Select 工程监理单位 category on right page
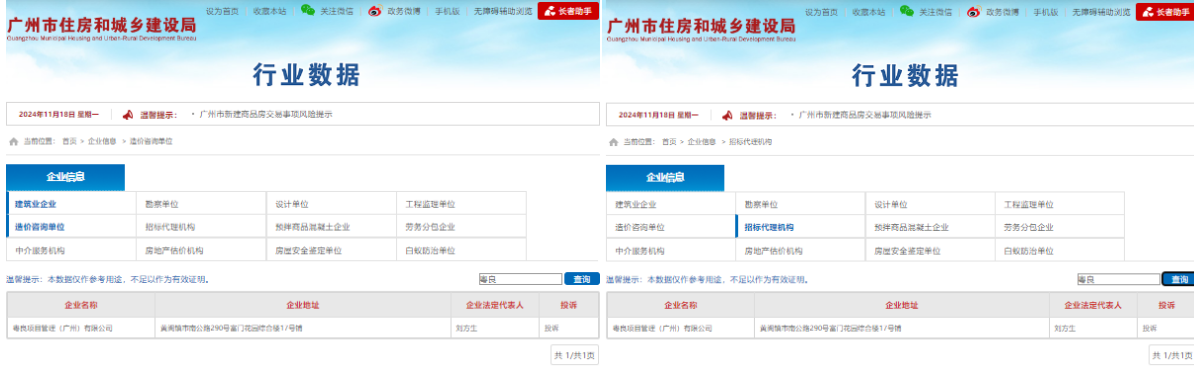This screenshot has width=1200, height=381. tap(1061, 203)
